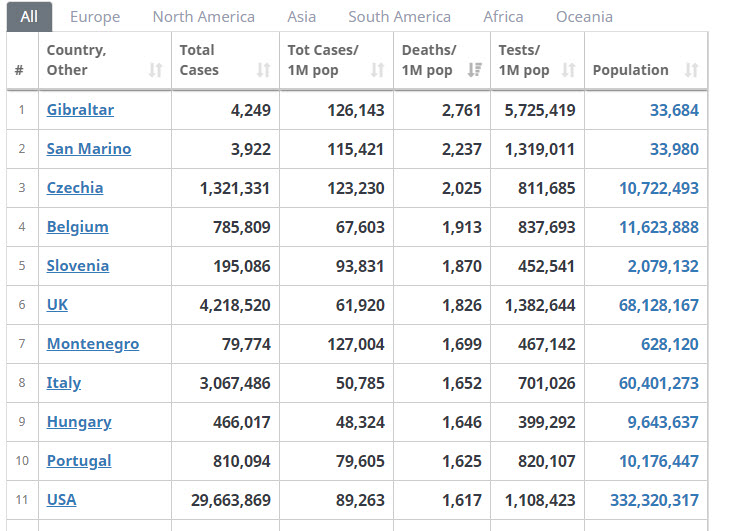Select UK total cases 4,218,520
The image size is (730, 531).
point(235,305)
